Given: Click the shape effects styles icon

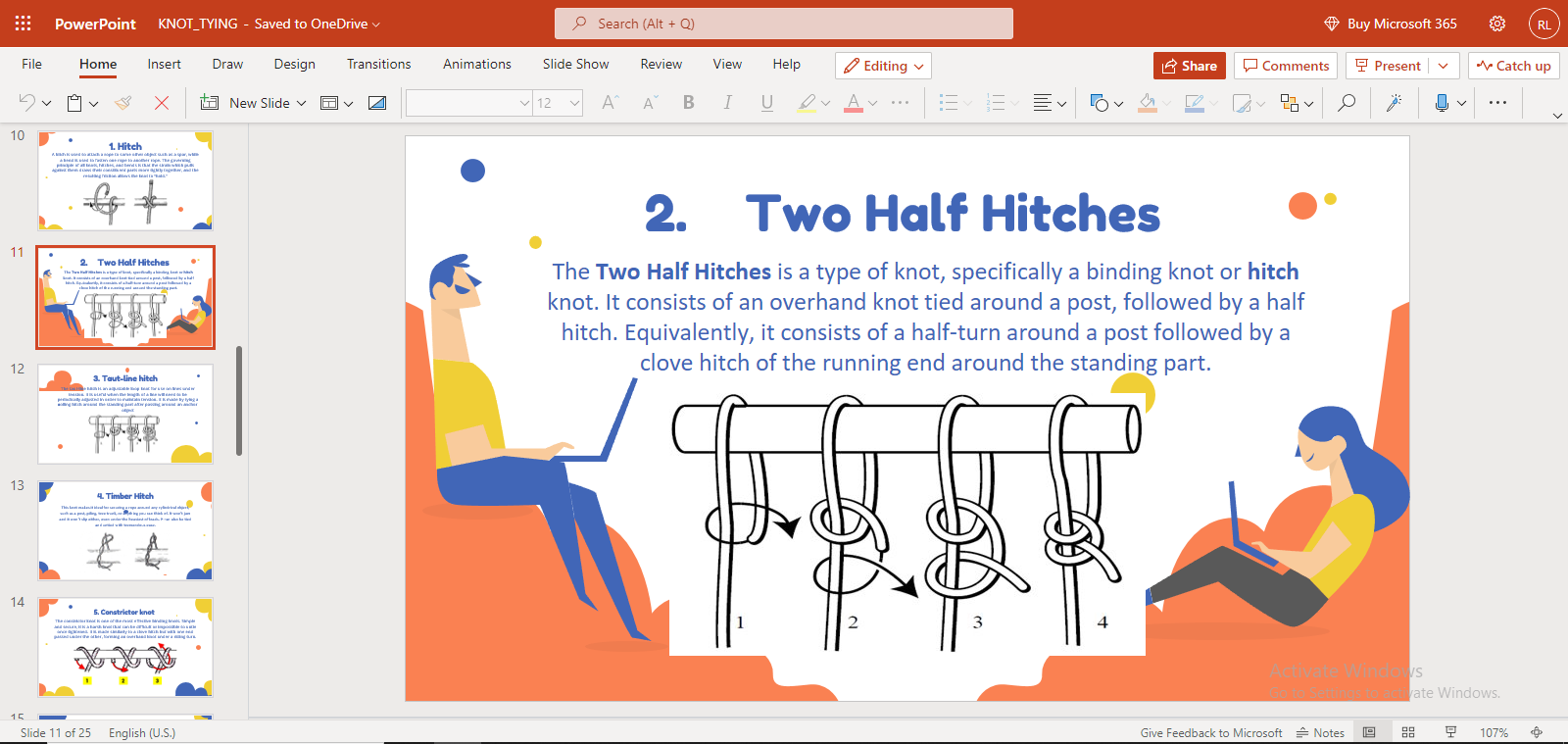Looking at the screenshot, I should tap(1242, 103).
